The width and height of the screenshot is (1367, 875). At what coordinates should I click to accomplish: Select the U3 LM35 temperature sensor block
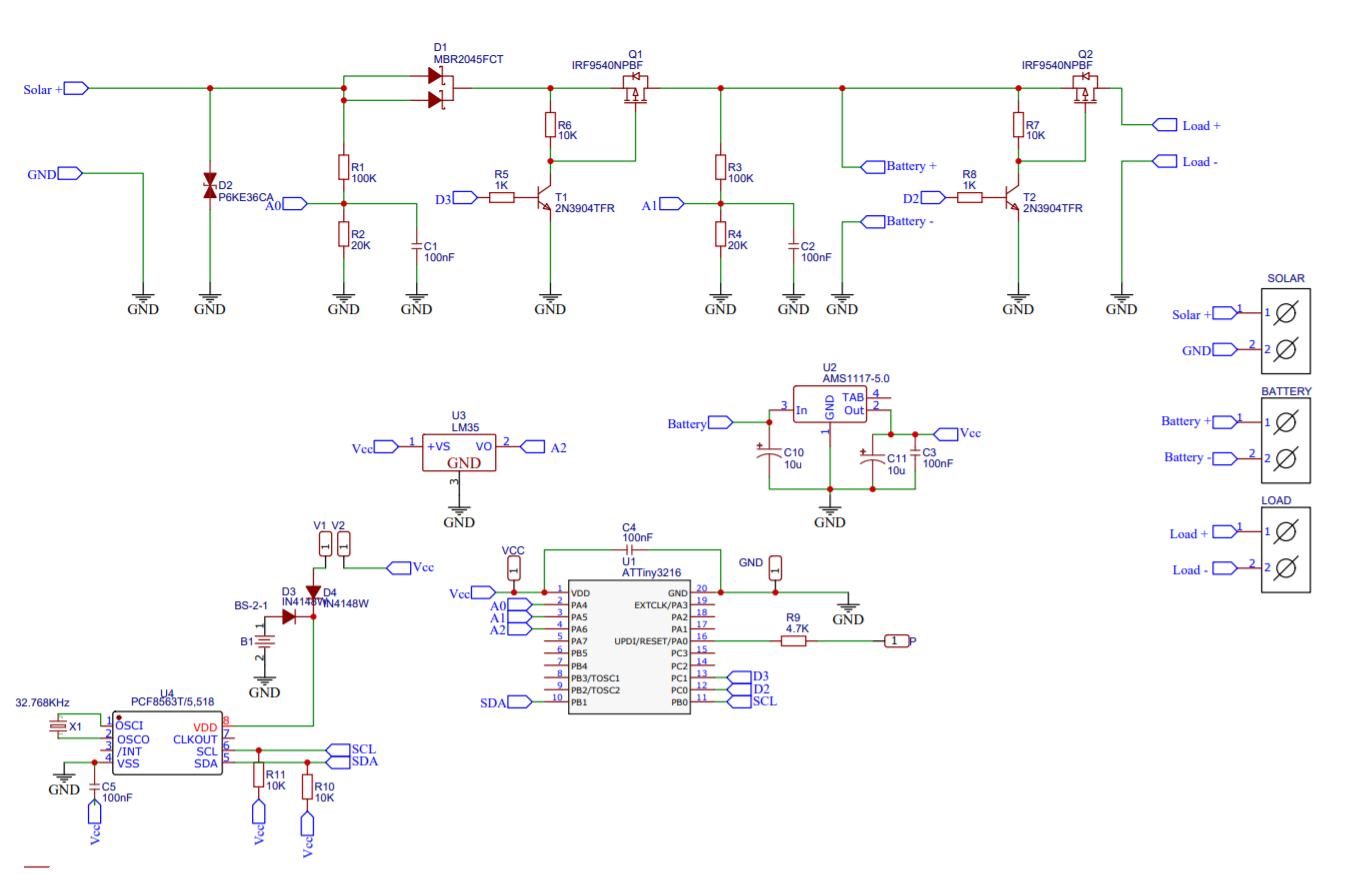[x=458, y=452]
